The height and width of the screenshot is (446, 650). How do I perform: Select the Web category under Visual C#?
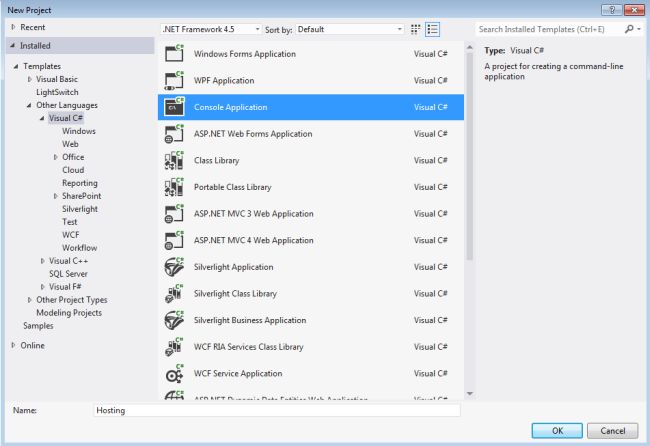(70, 144)
